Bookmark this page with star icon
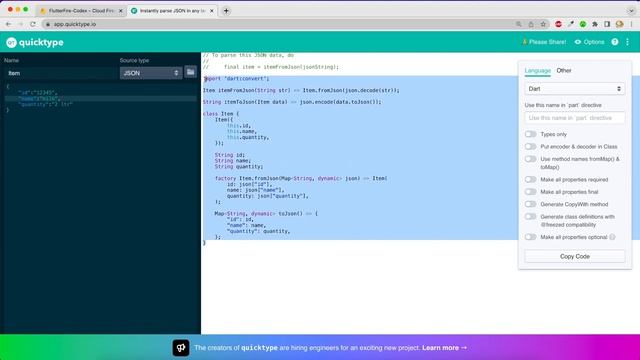 coord(543,24)
